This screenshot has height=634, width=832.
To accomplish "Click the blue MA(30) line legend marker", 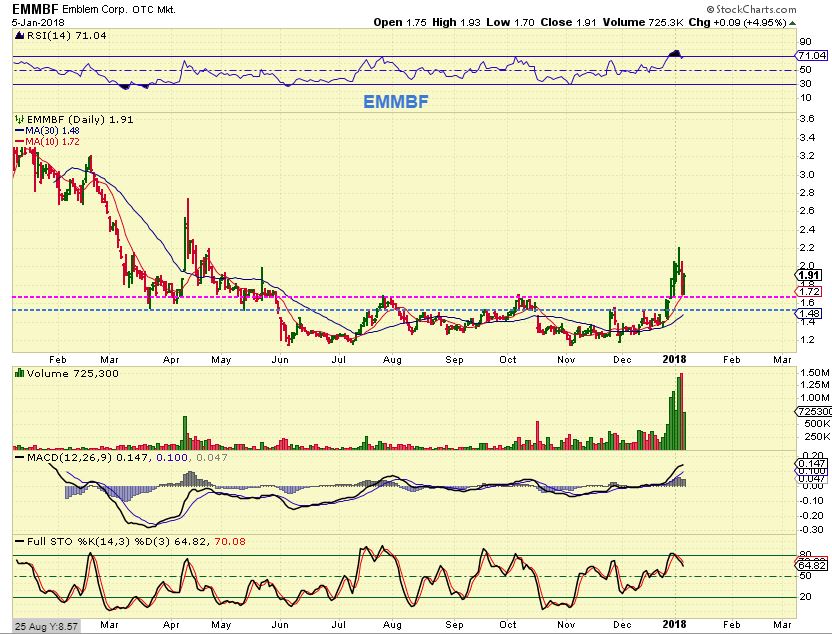I will click(x=20, y=131).
